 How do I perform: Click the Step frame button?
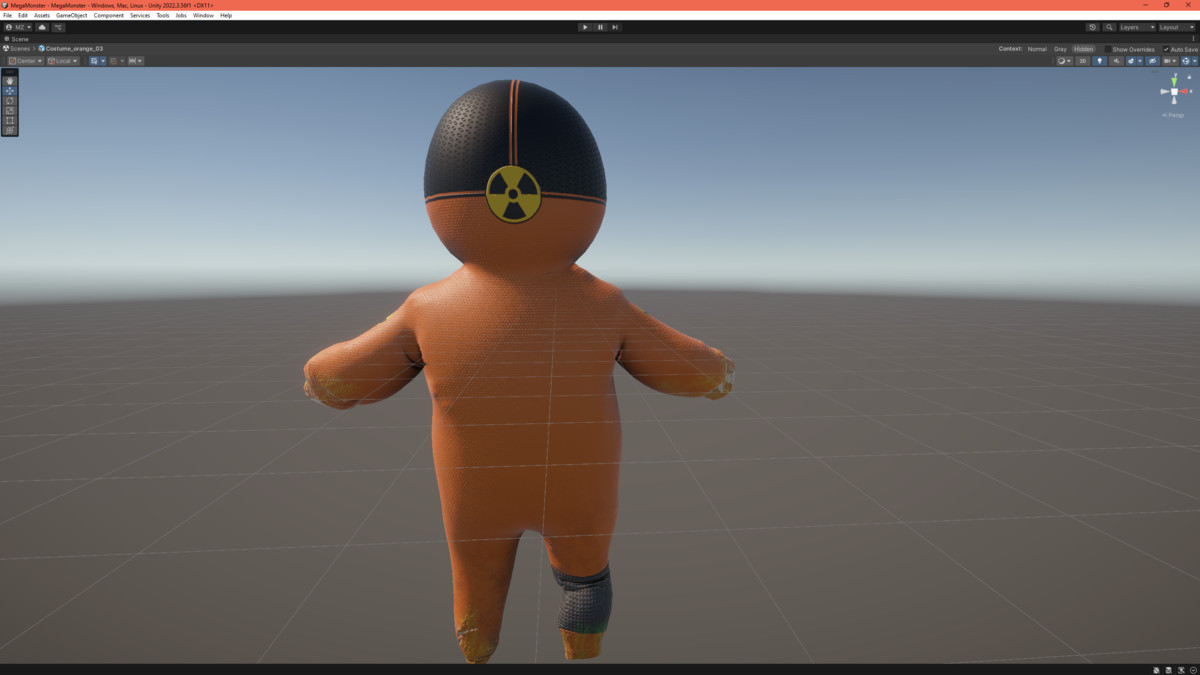(x=615, y=27)
